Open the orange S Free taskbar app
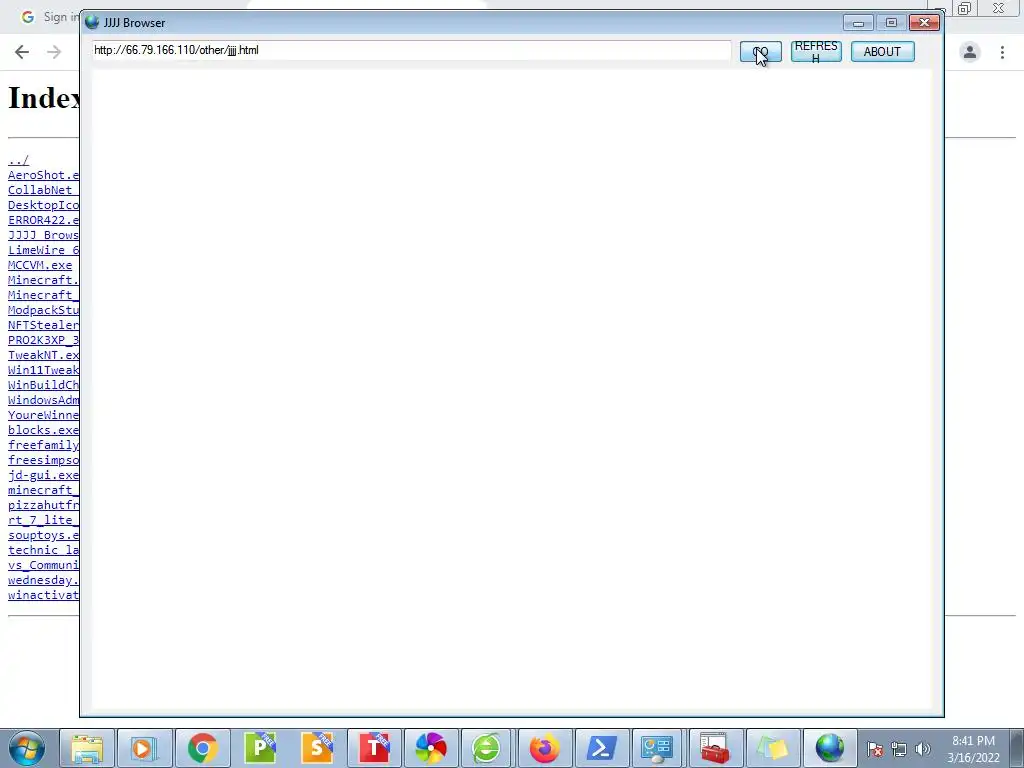Viewport: 1024px width, 768px height. coord(317,748)
